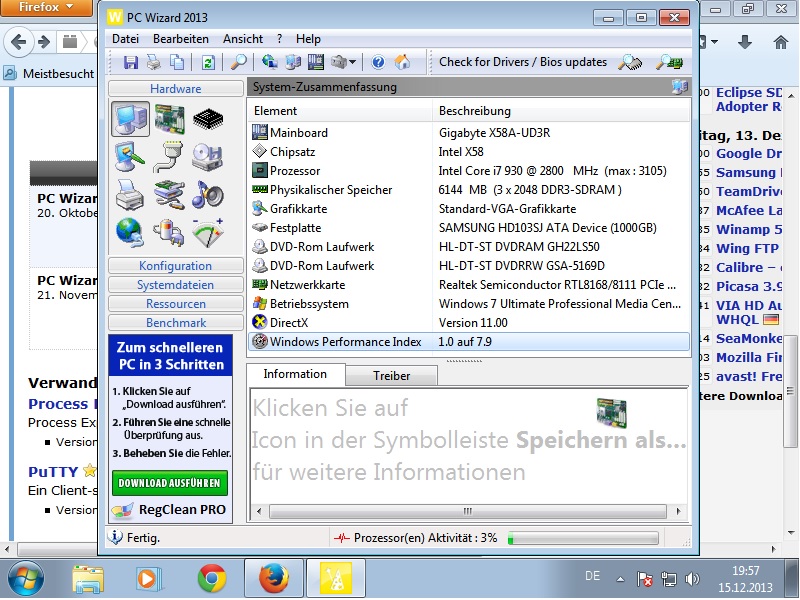Select the Drives disk icon
The height and width of the screenshot is (600, 800).
(208, 157)
